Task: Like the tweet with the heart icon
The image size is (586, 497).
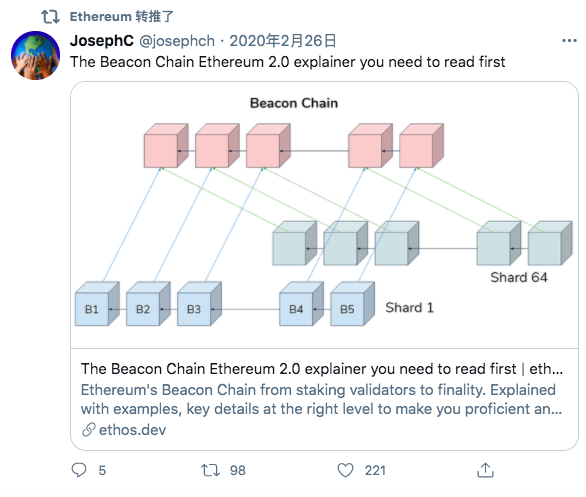Action: tap(345, 470)
